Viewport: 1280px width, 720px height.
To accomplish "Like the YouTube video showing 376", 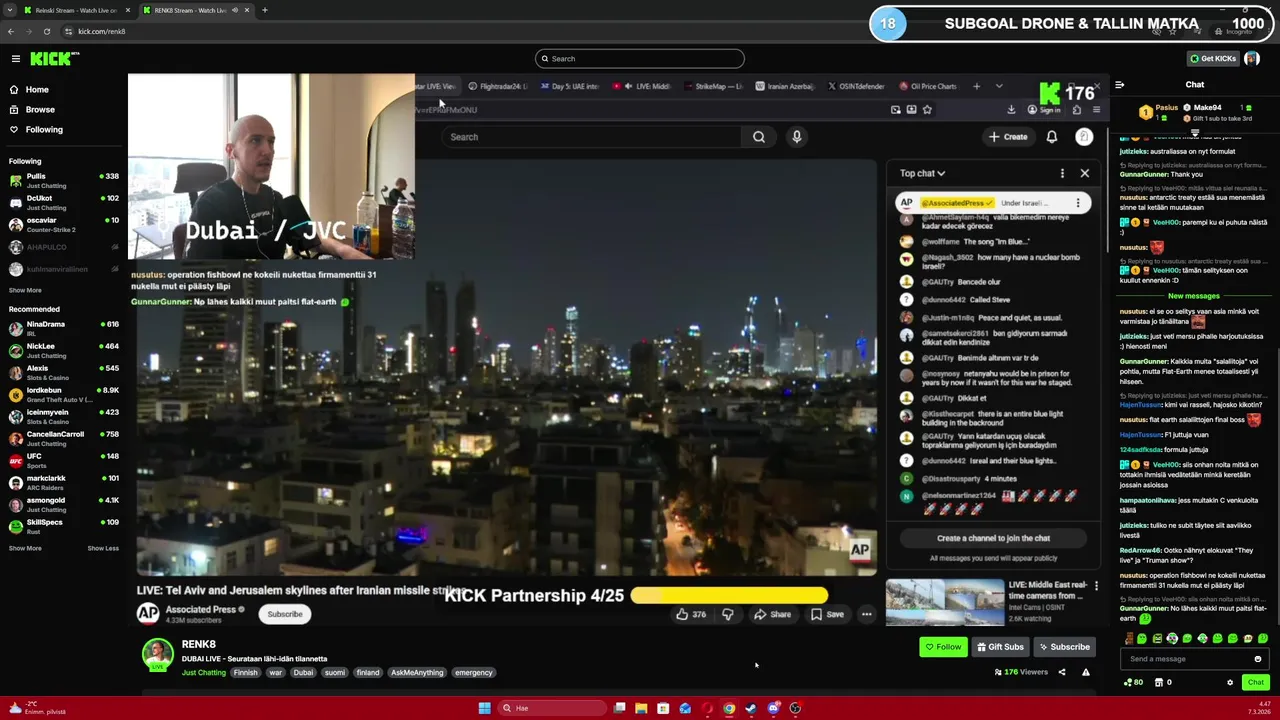I will coord(690,615).
